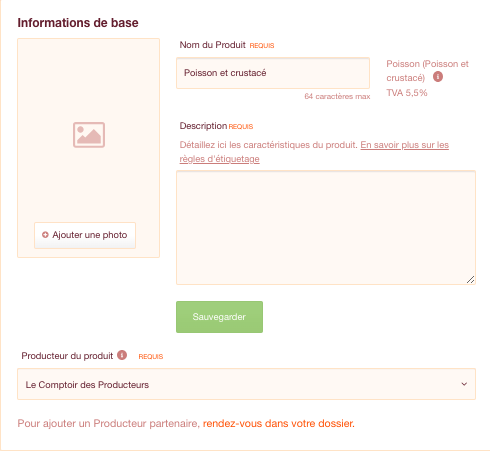Click the photo upload area panel
490x451 pixels.
[88, 148]
